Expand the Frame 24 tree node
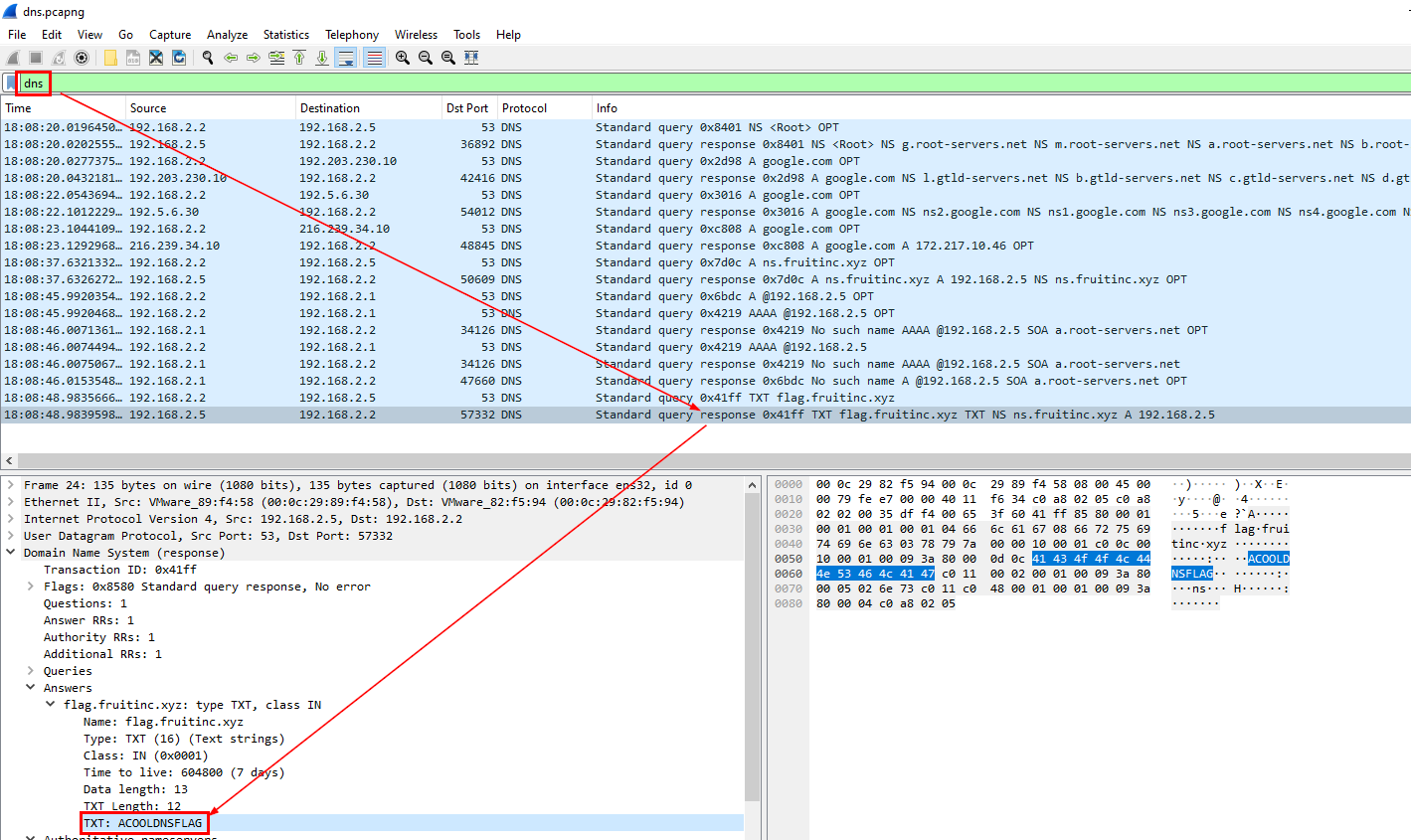This screenshot has width=1411, height=840. pyautogui.click(x=11, y=485)
